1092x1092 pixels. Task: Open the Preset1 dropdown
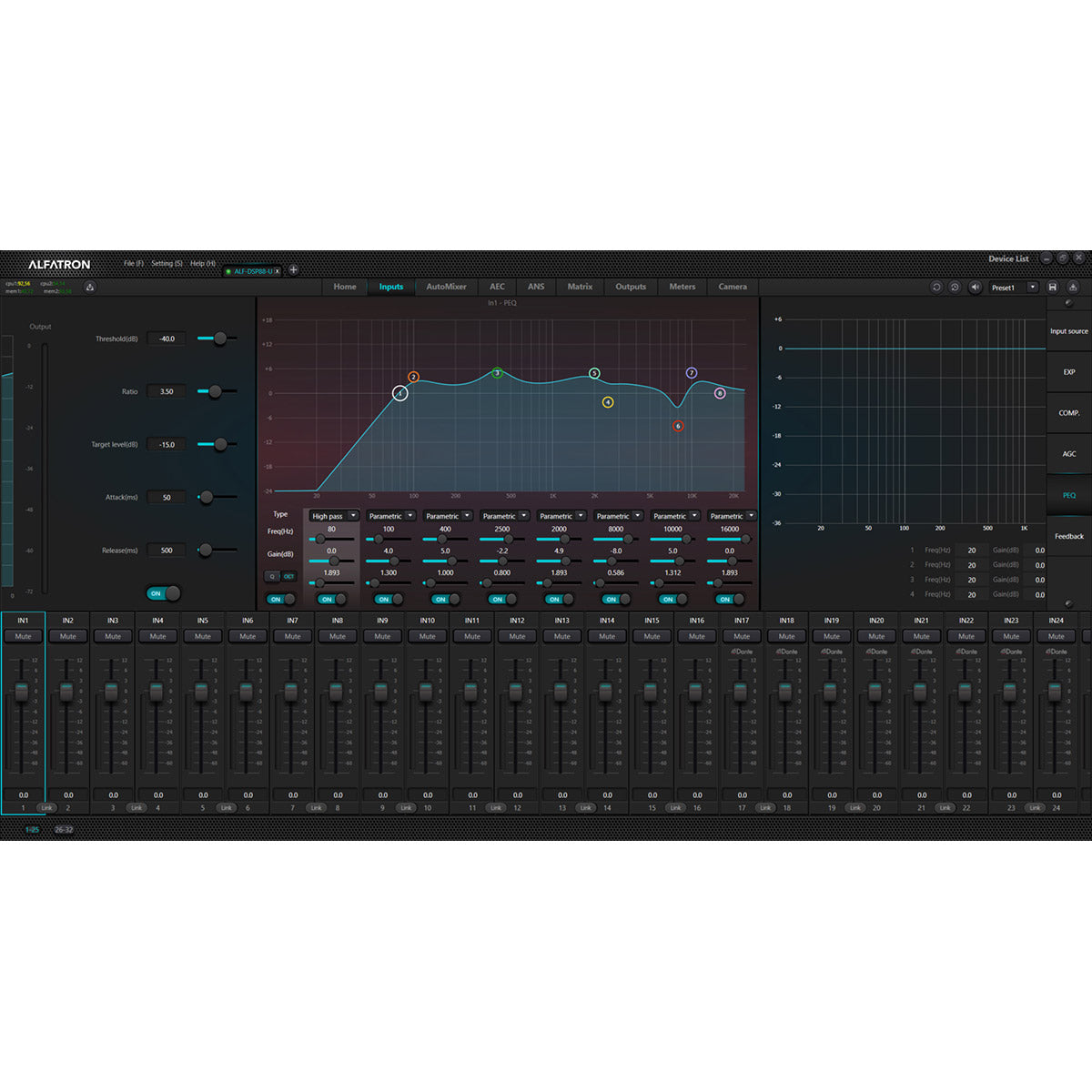[x=1033, y=287]
